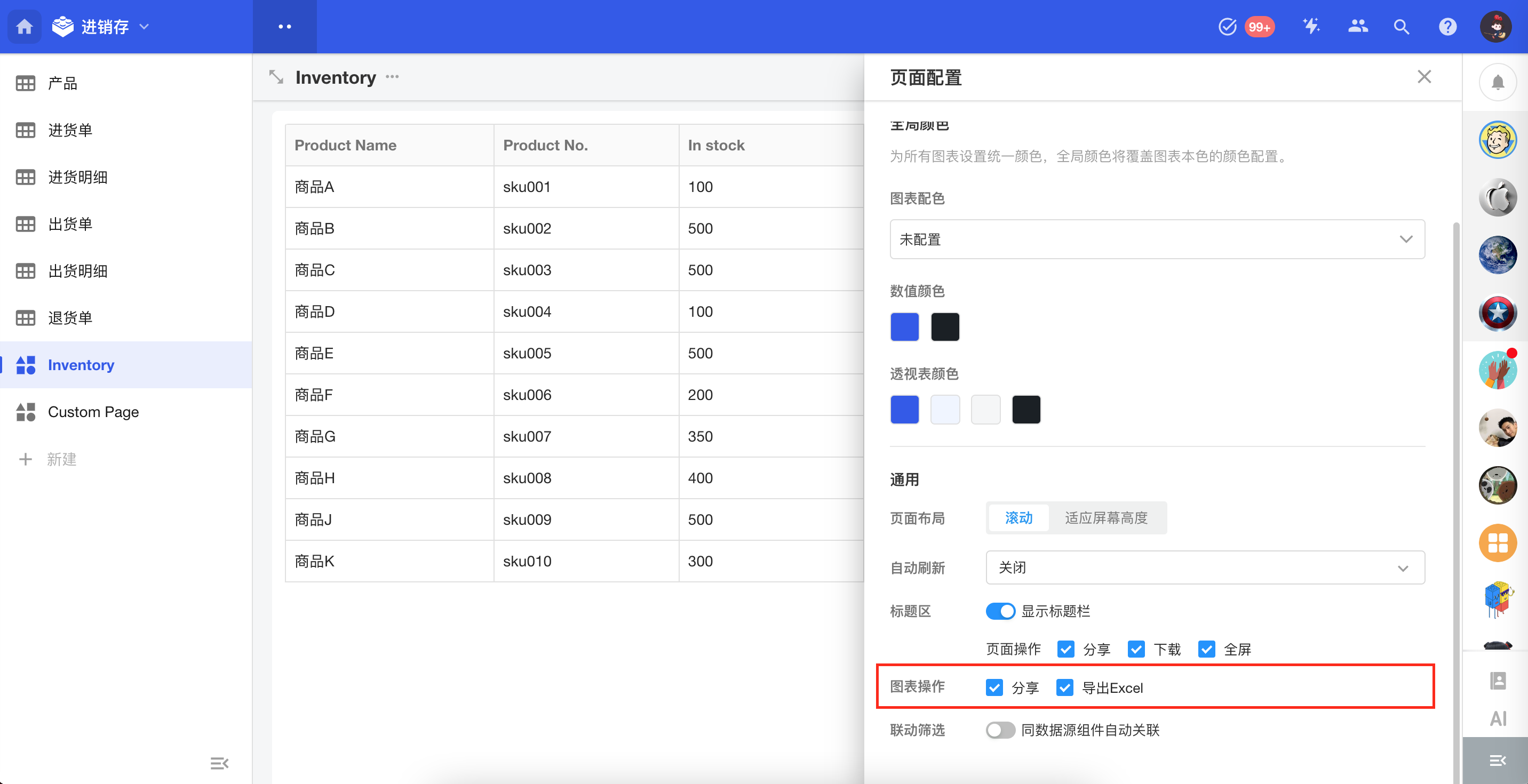1528x784 pixels.
Task: Expand the 进销存 app dropdown chevron
Action: pyautogui.click(x=144, y=27)
